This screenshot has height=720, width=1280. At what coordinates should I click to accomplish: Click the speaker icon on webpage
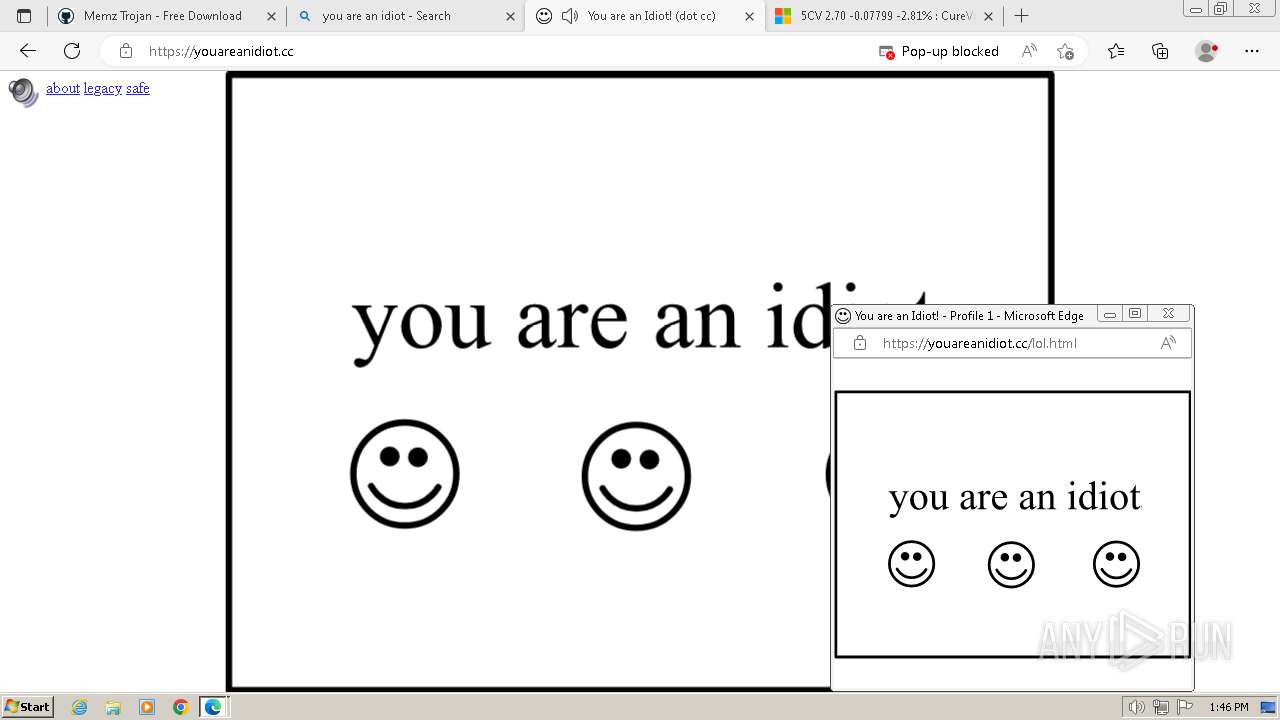coord(23,92)
